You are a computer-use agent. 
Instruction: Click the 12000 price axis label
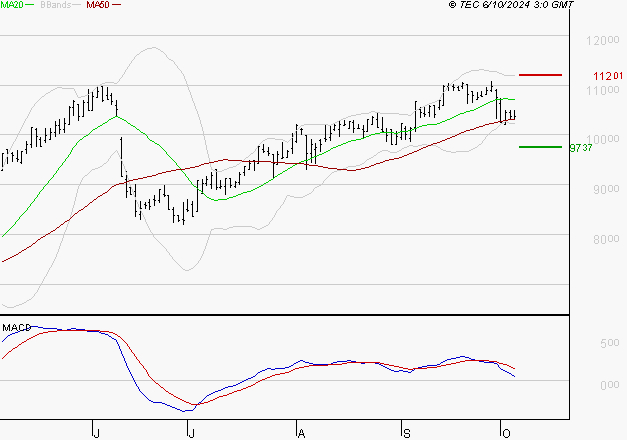(603, 40)
